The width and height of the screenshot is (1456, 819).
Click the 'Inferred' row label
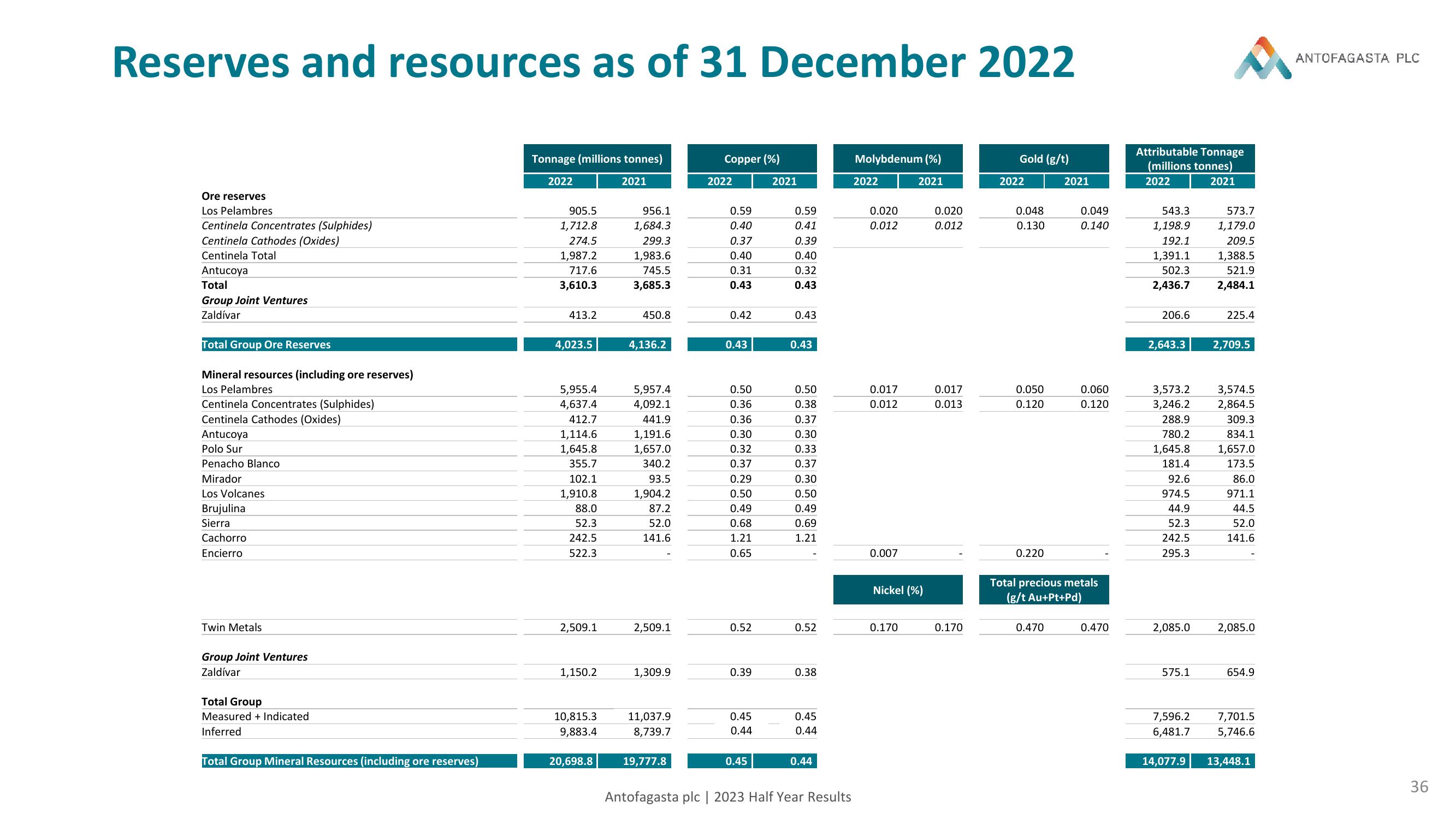click(221, 732)
